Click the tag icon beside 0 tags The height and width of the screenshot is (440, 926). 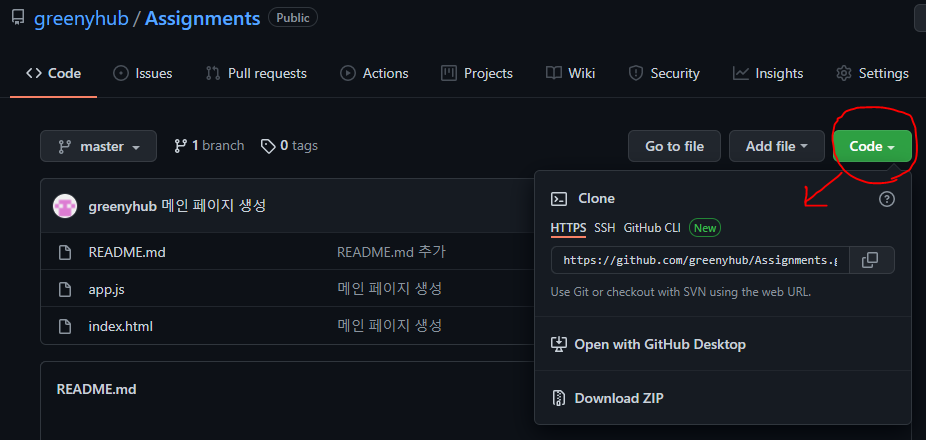[268, 146]
